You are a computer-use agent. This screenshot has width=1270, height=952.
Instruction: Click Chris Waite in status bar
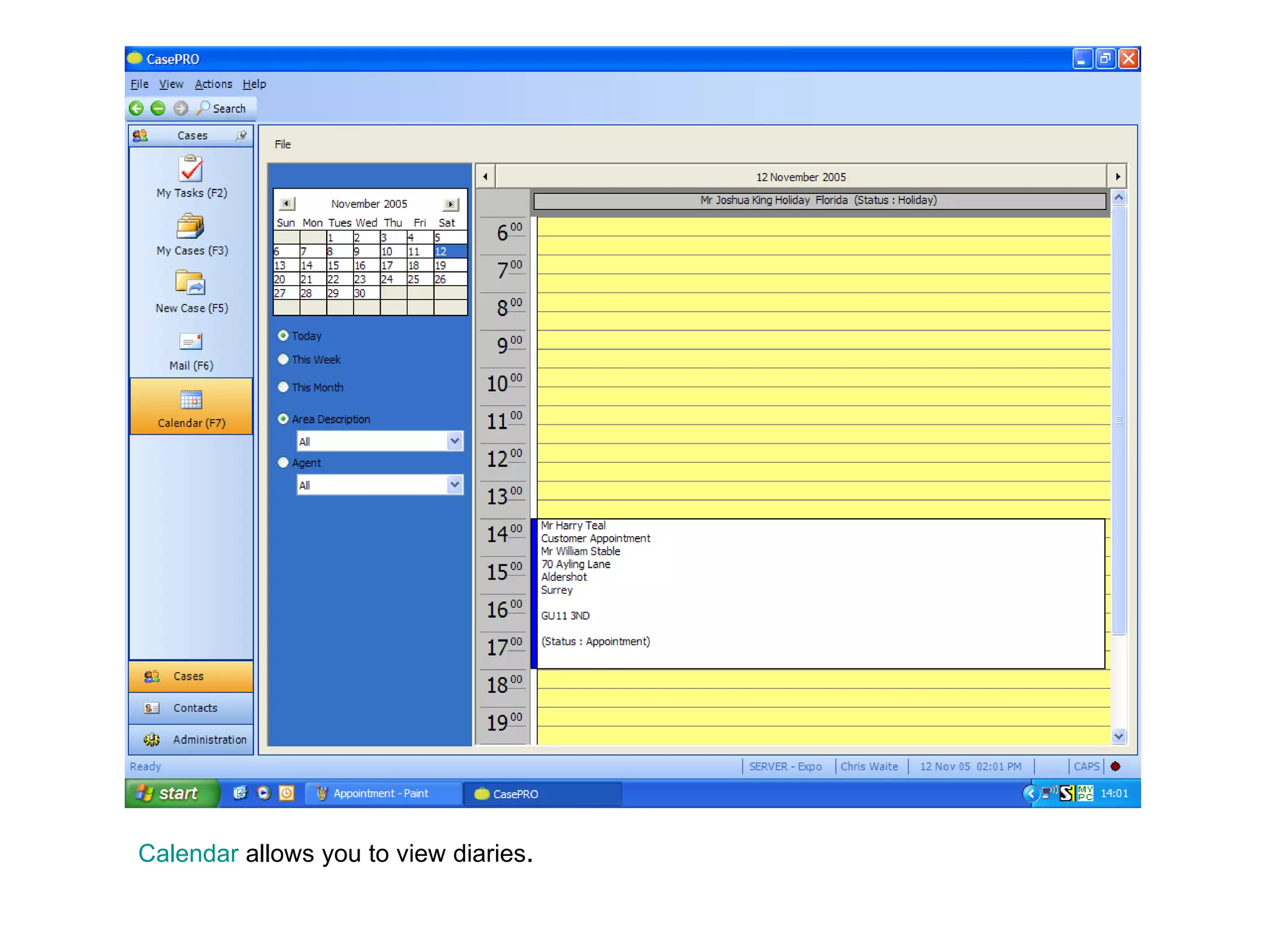pos(869,767)
